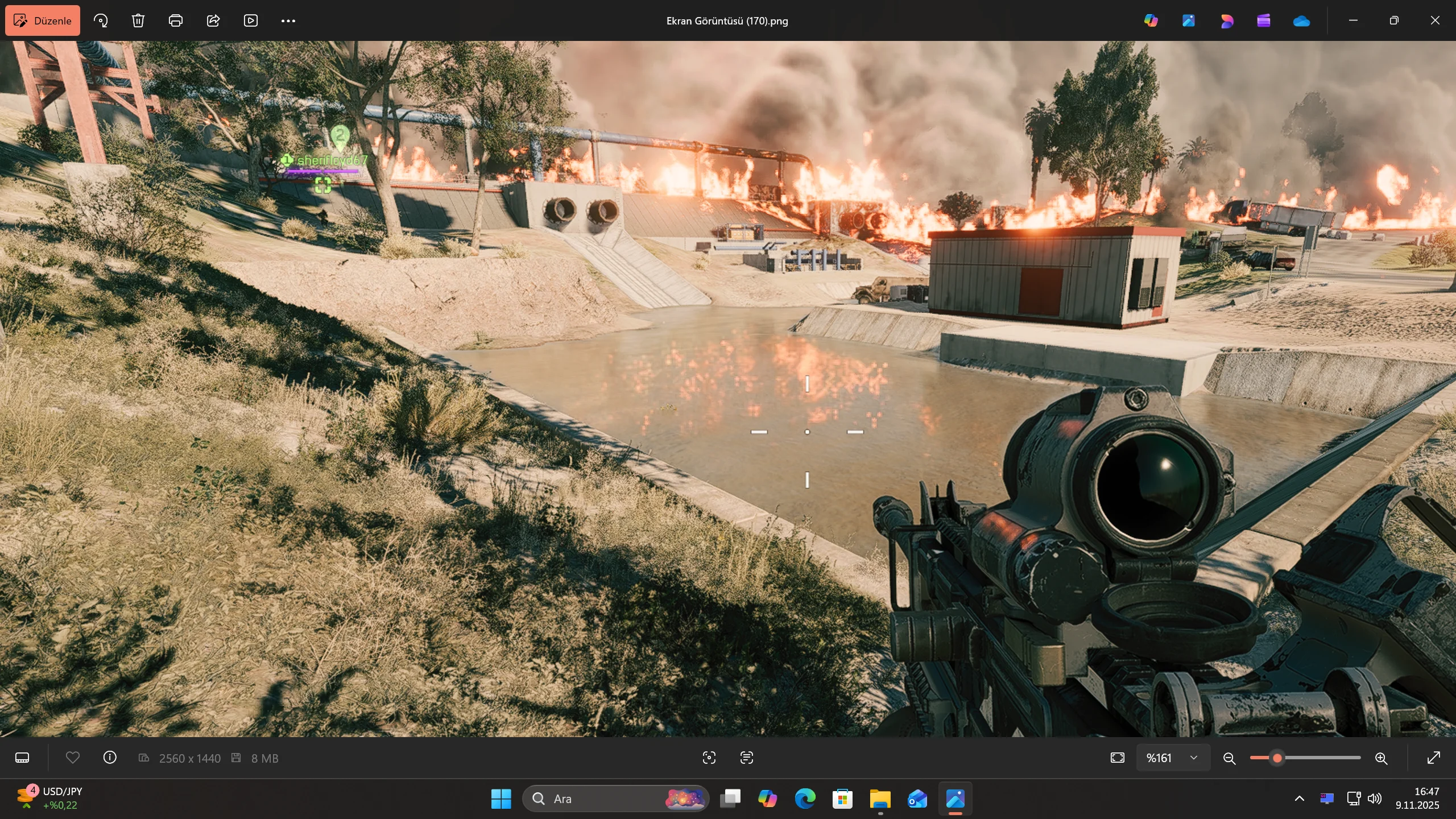The width and height of the screenshot is (1456, 819).
Task: Click the text recognition scan icon
Action: click(x=747, y=758)
